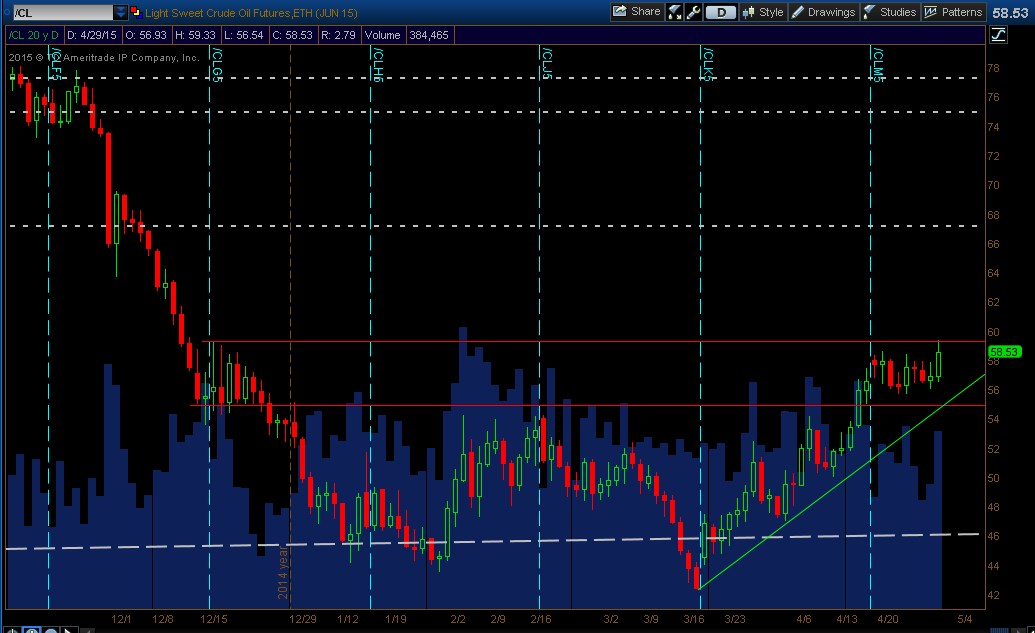The height and width of the screenshot is (633, 1035).
Task: Click the /CLM5 contract expiration marker
Action: coord(878,64)
